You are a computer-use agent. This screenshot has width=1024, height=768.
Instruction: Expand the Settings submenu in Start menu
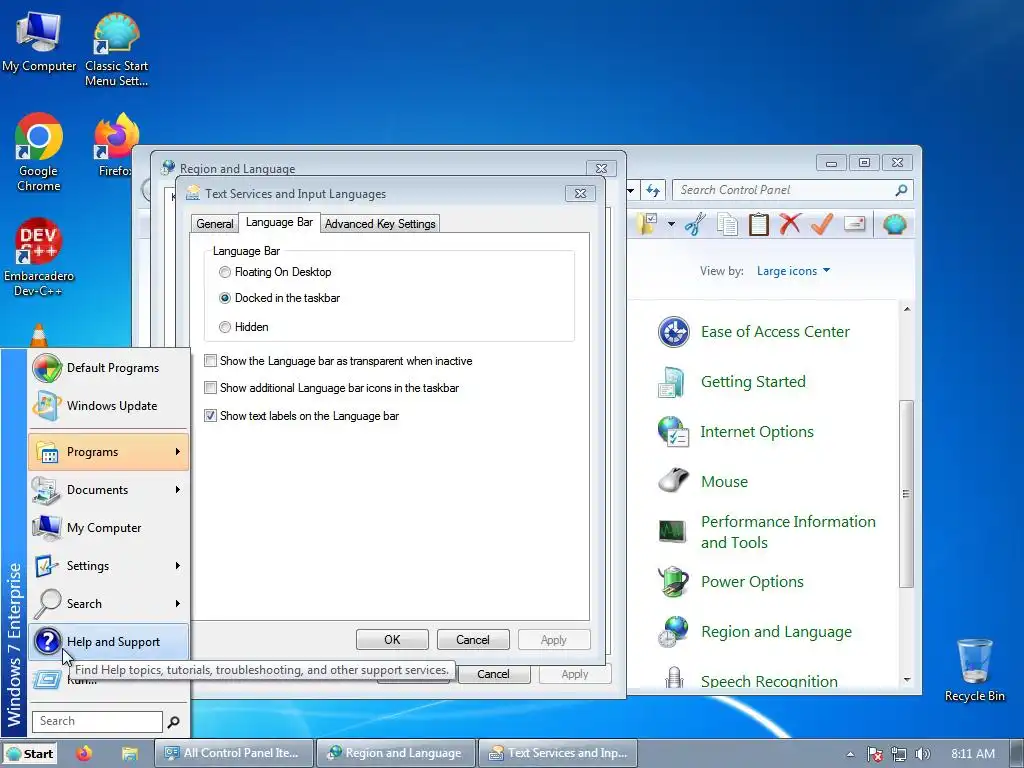point(109,566)
